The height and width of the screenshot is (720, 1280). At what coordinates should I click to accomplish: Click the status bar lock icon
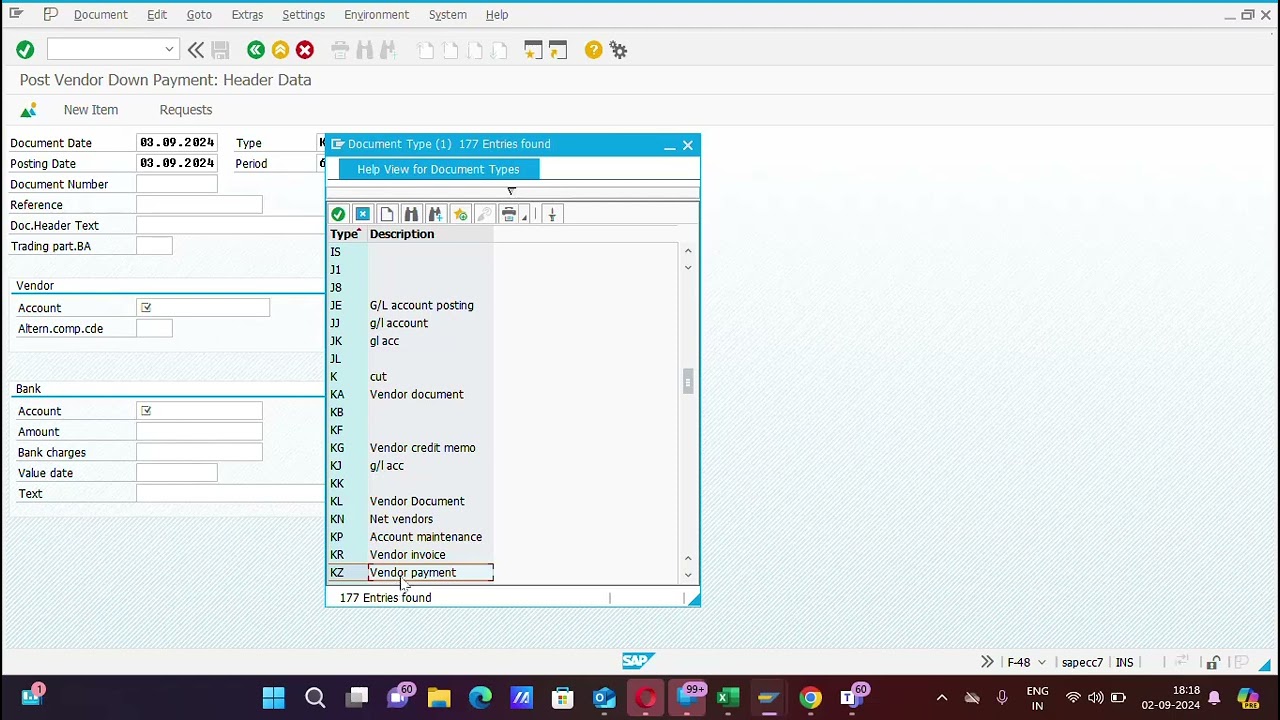point(1213,662)
